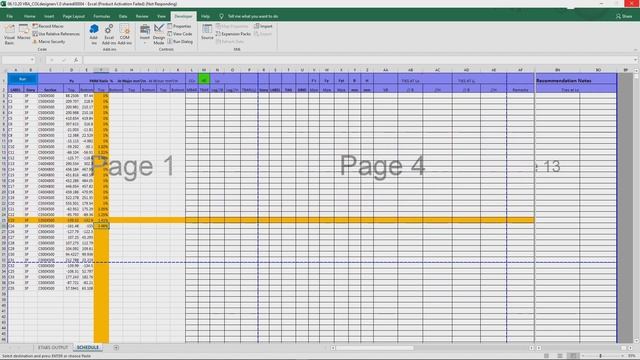Switch to the Page Layout tab

click(x=73, y=16)
